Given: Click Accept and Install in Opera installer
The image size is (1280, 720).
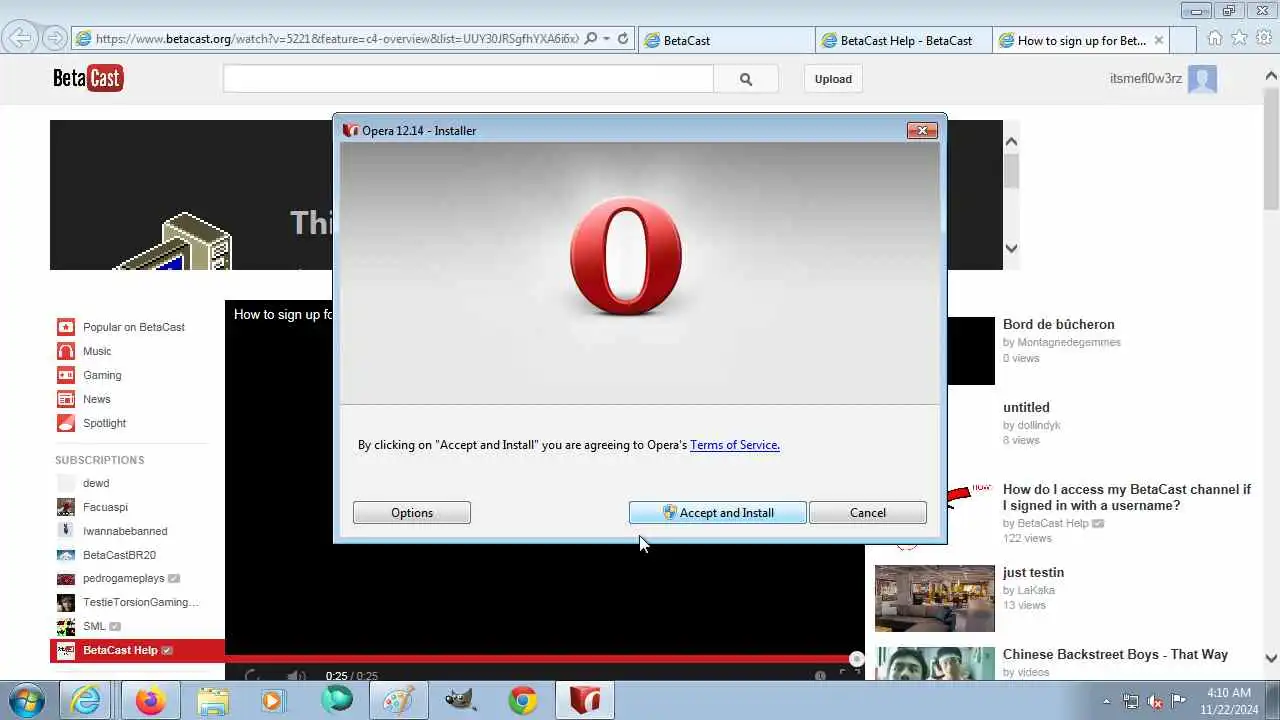Looking at the screenshot, I should tap(717, 513).
